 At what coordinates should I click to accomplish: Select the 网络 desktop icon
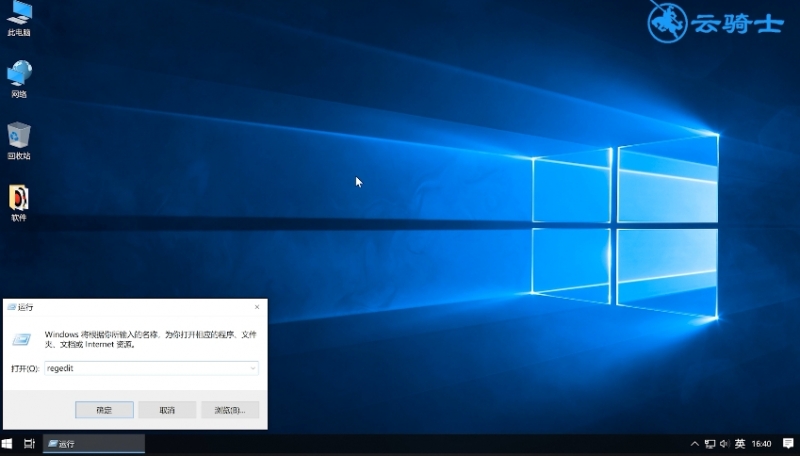19,80
